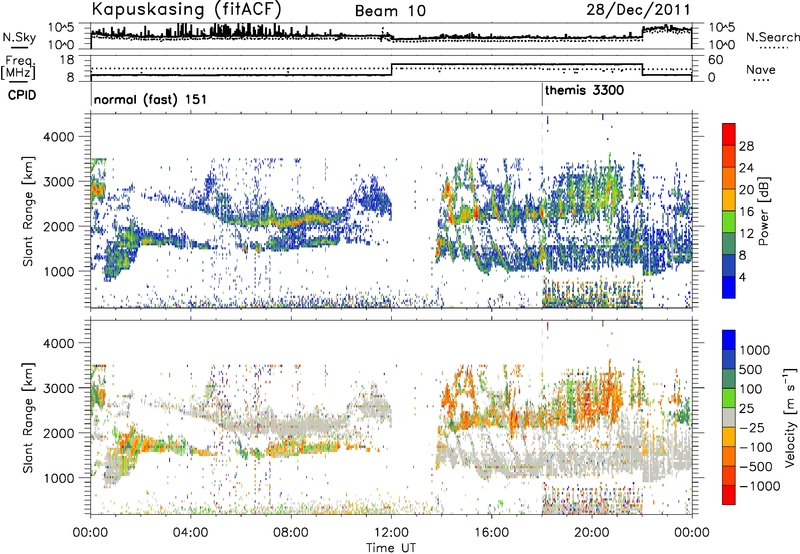Viewport: 800px width, 554px height.
Task: Click the 'normal (fast) 151' CPID text
Action: click(x=151, y=99)
